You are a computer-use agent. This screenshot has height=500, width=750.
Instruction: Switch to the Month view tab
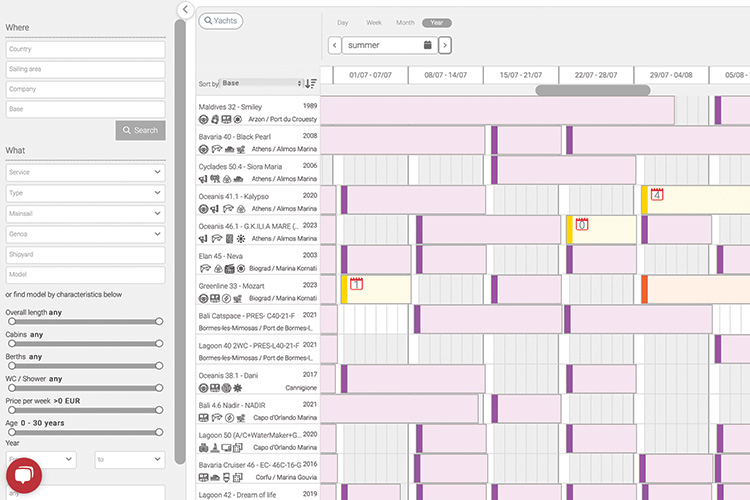click(405, 22)
